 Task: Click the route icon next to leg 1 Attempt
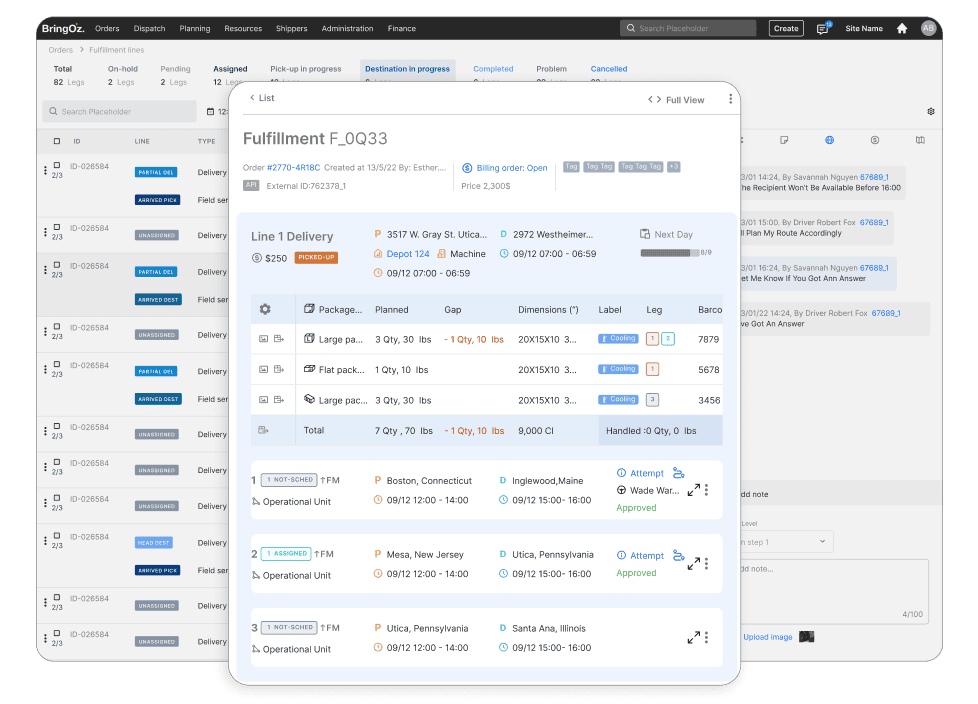(x=679, y=473)
